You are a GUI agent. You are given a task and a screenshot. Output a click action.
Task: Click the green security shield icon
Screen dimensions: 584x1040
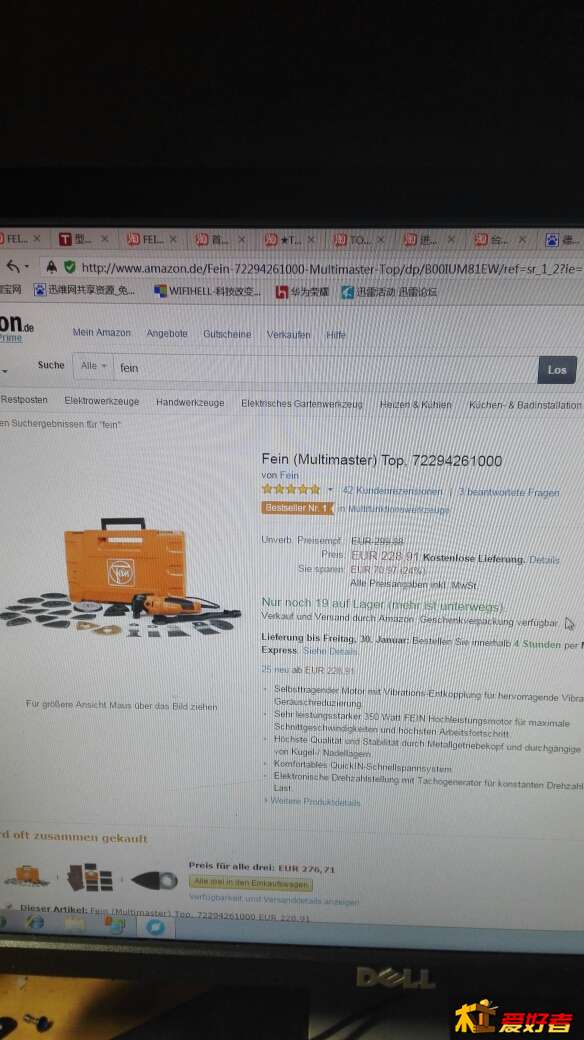[x=70, y=267]
